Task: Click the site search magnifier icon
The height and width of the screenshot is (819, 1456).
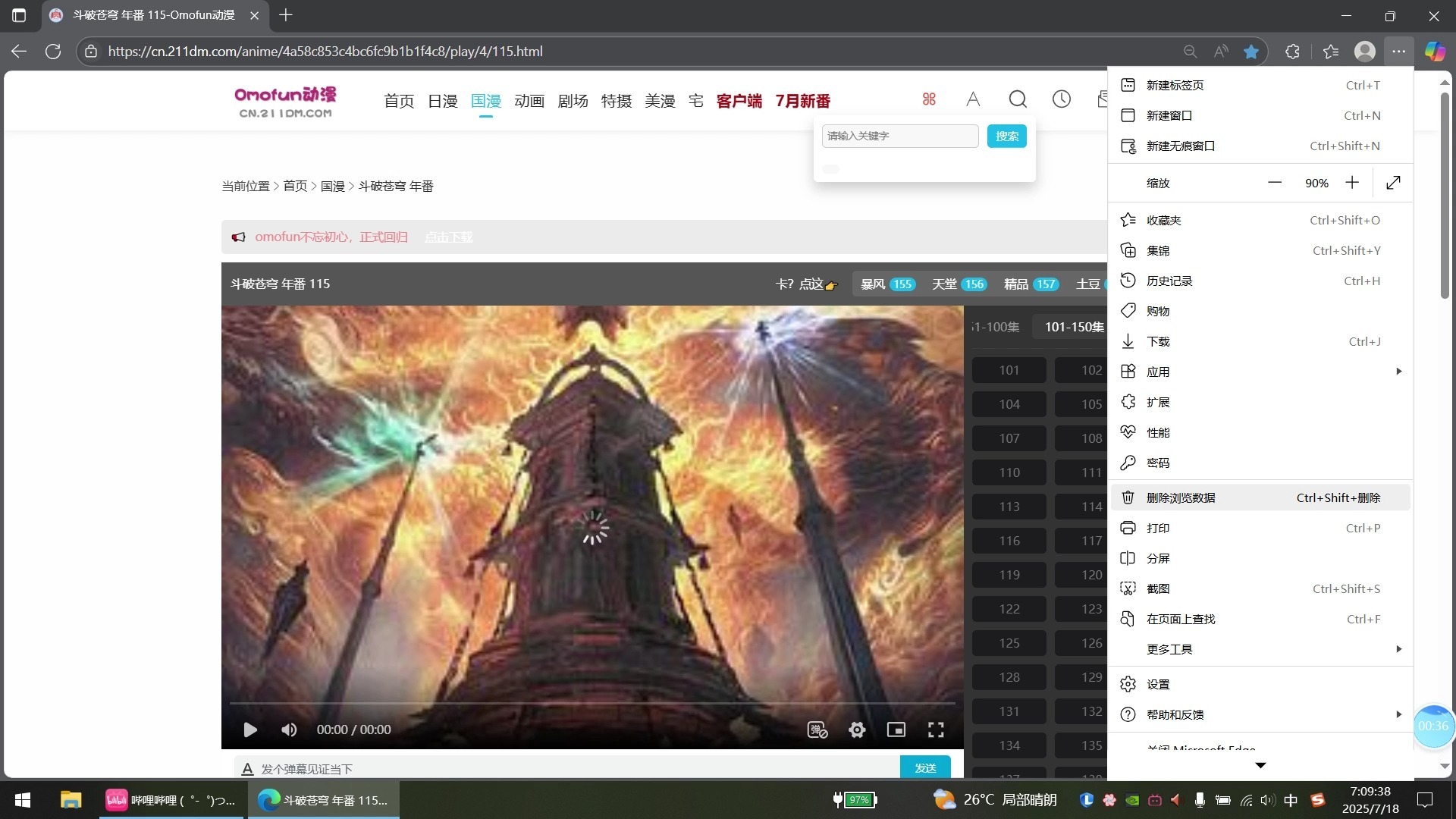Action: point(1018,99)
